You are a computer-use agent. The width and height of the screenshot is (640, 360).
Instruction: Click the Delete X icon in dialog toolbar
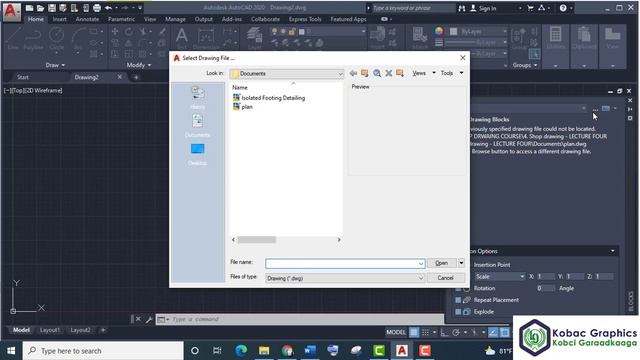point(389,73)
